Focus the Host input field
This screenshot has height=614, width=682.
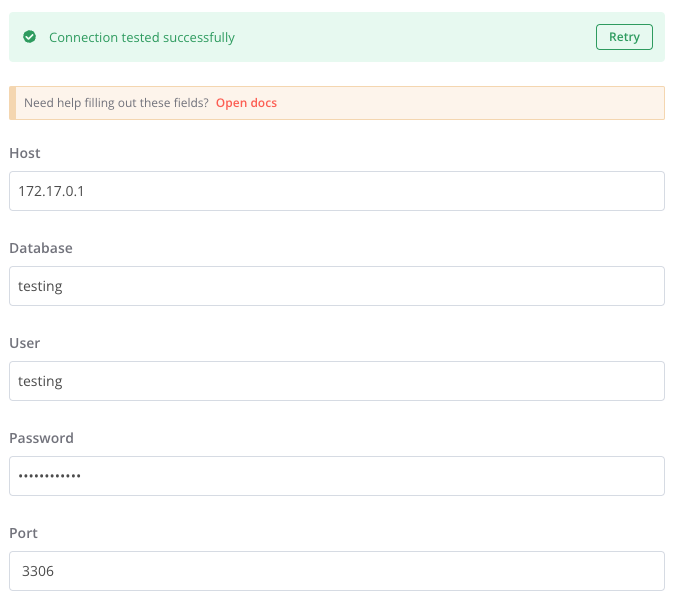[x=336, y=191]
